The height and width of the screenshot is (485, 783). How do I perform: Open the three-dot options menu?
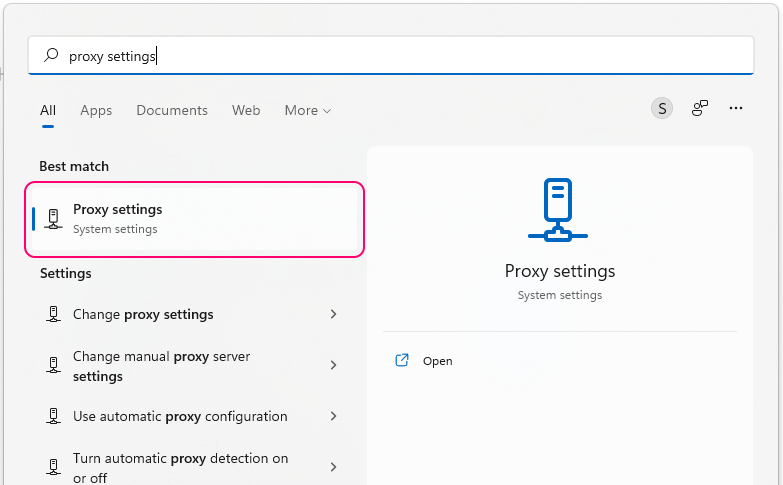737,108
